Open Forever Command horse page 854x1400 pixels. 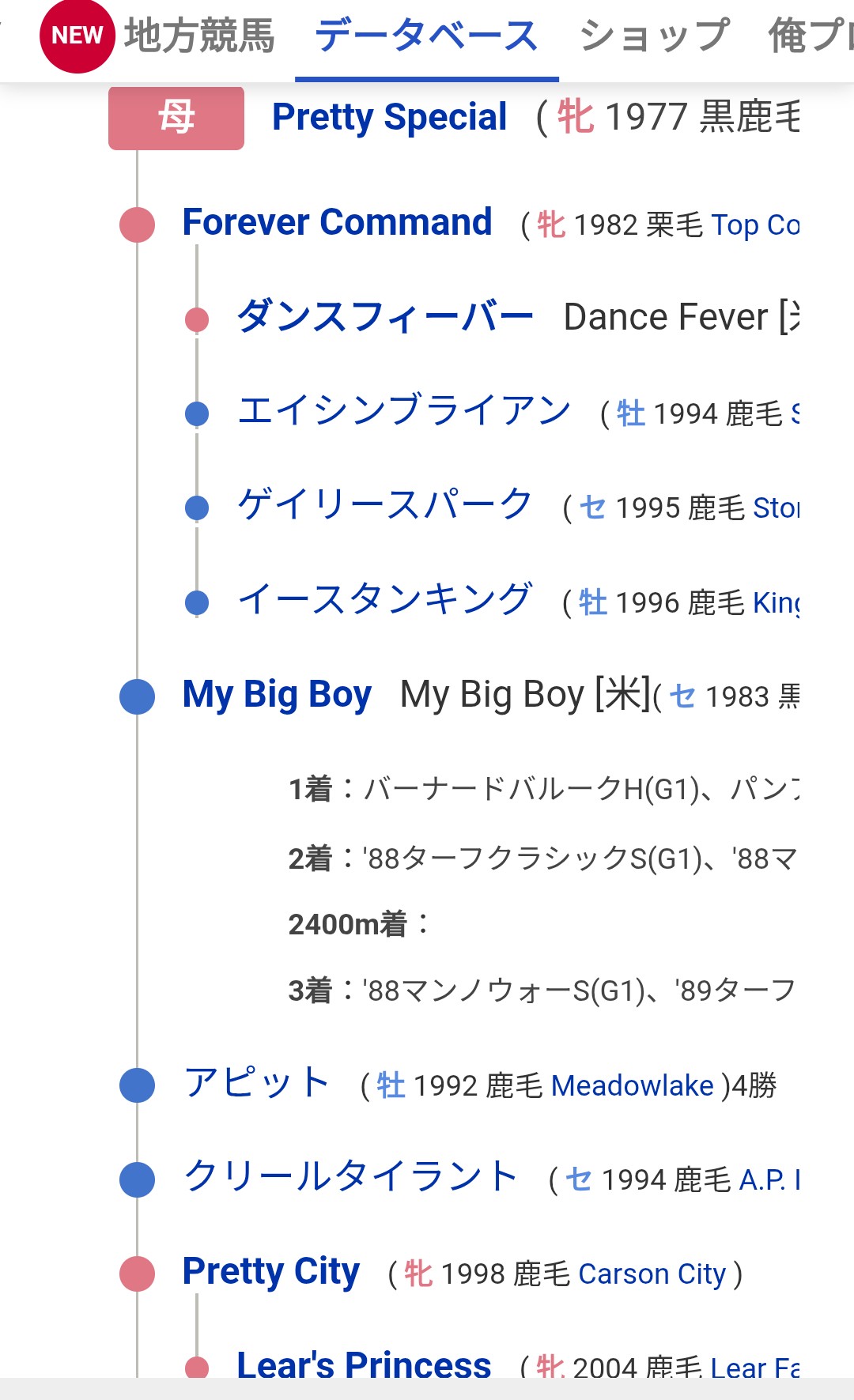pyautogui.click(x=337, y=223)
